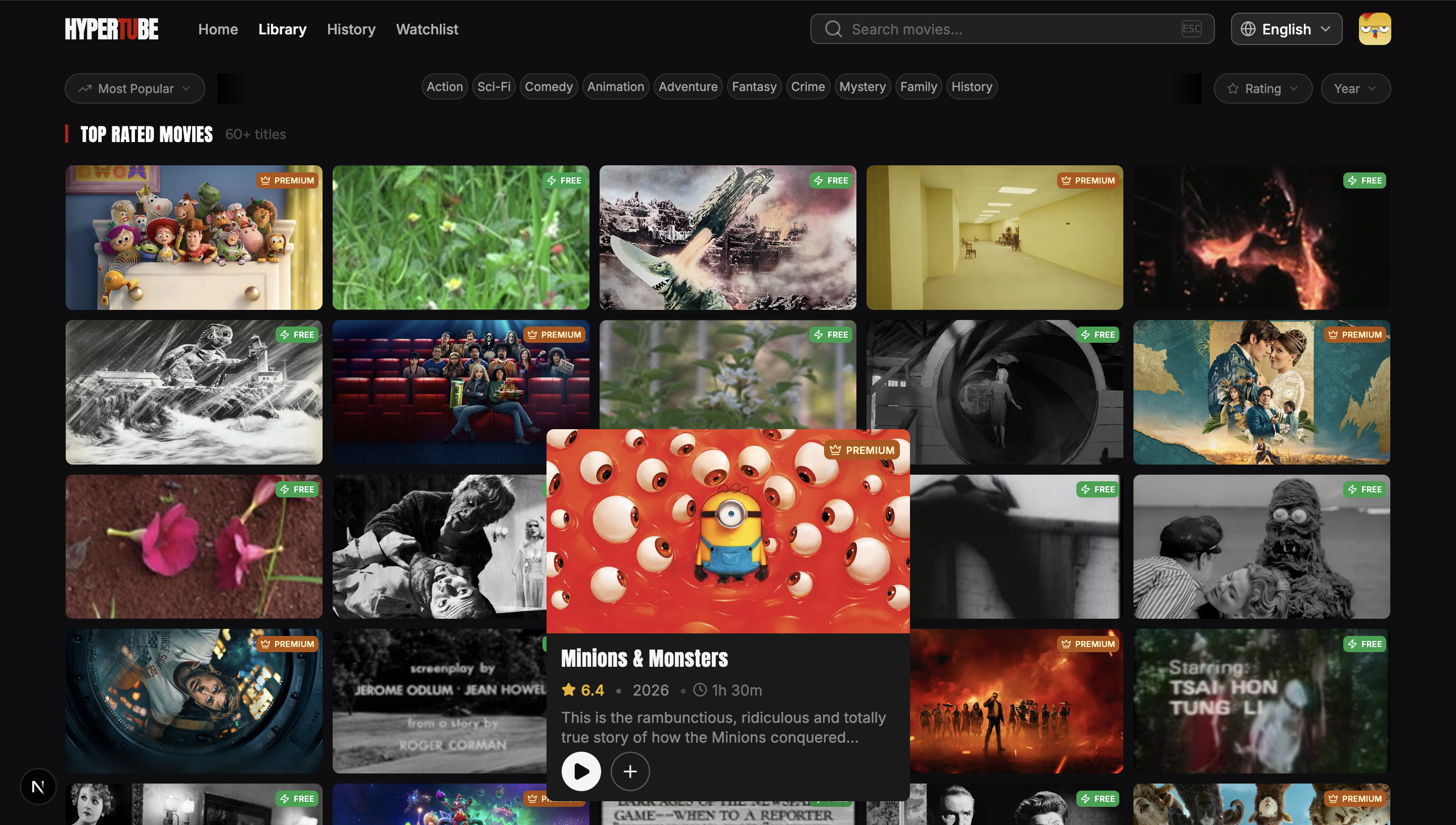
Task: Toggle the Family genre filter
Action: (919, 86)
